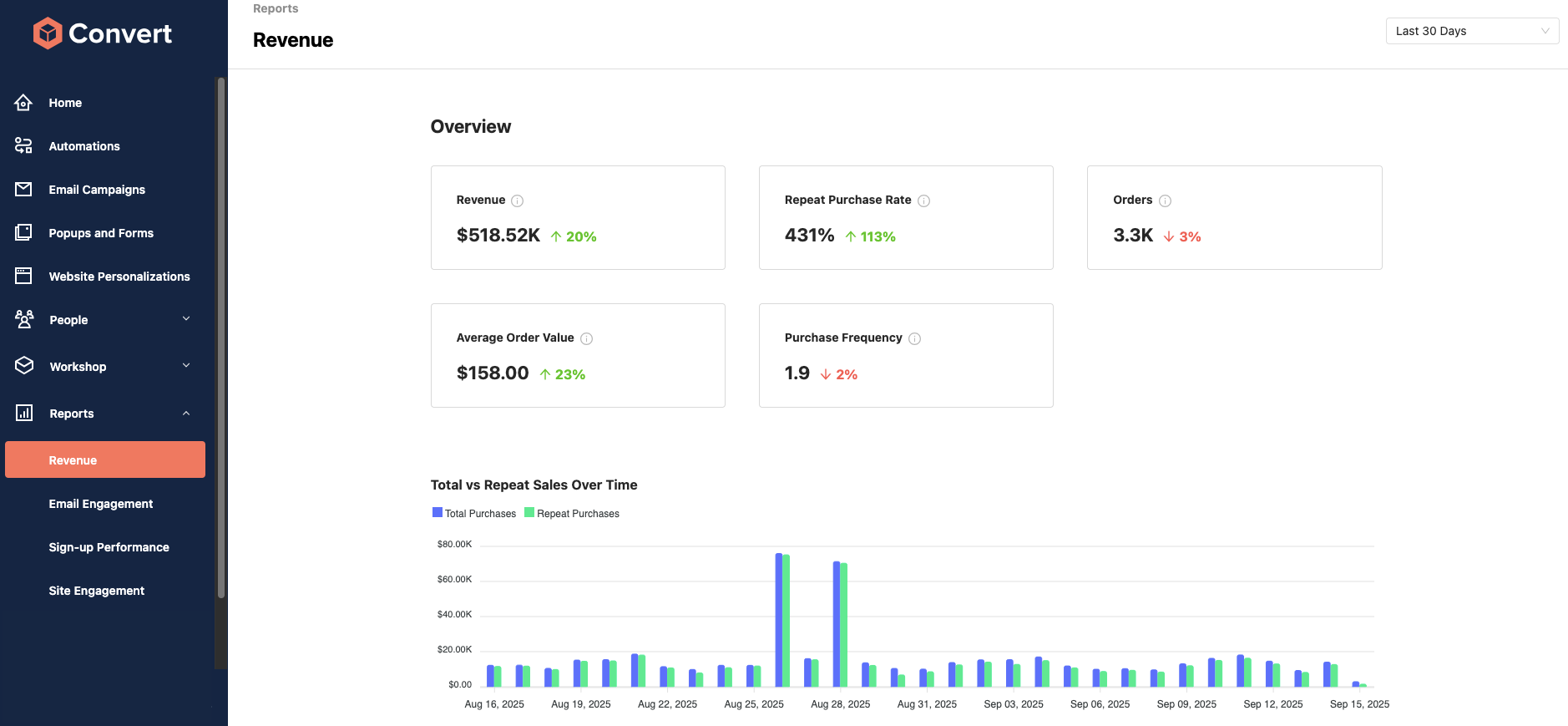Viewport: 1568px width, 726px height.
Task: Click the Average Order Value info icon
Action: (587, 338)
